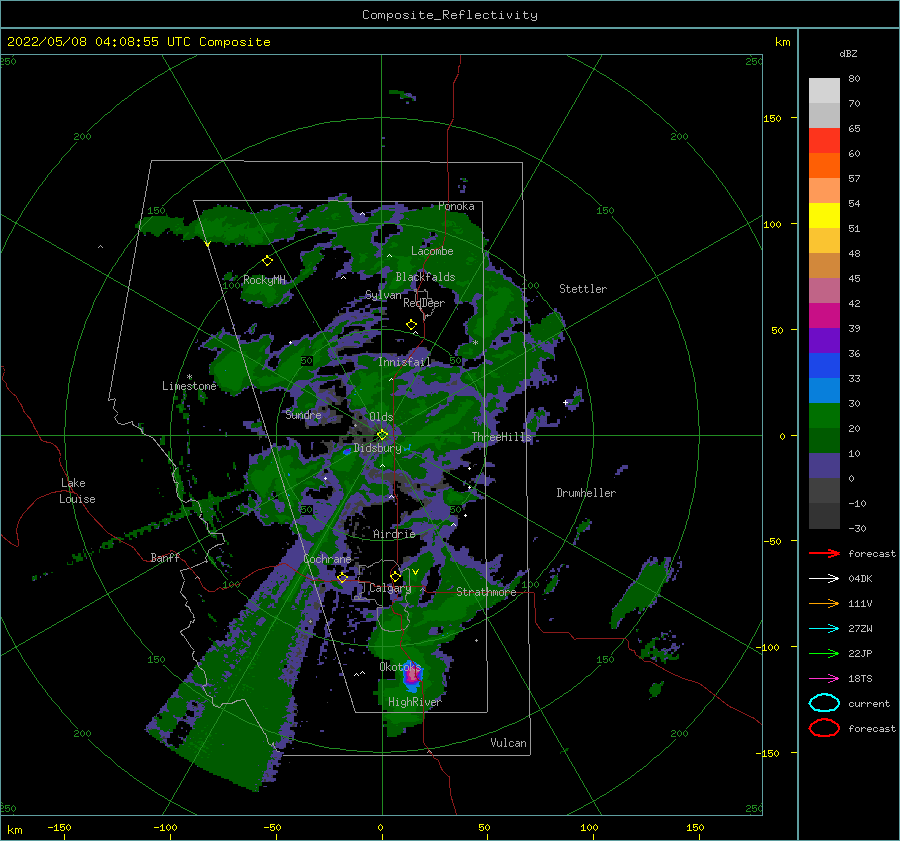Click the 18TS legend text
Screen dimensions: 900x841
tap(860, 679)
